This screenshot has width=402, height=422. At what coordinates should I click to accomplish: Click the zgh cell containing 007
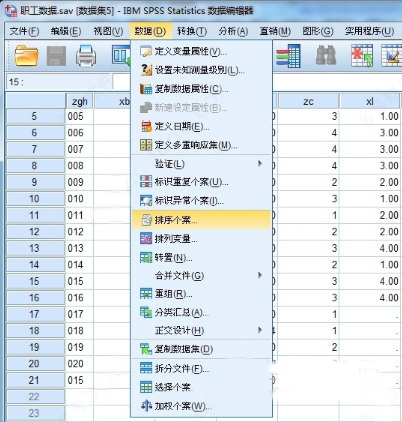click(79, 149)
